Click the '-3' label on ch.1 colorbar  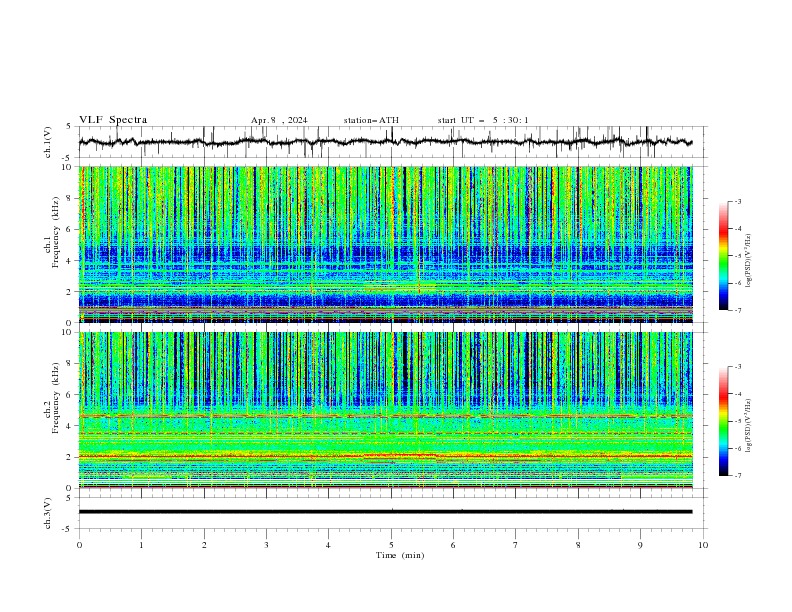click(x=737, y=201)
